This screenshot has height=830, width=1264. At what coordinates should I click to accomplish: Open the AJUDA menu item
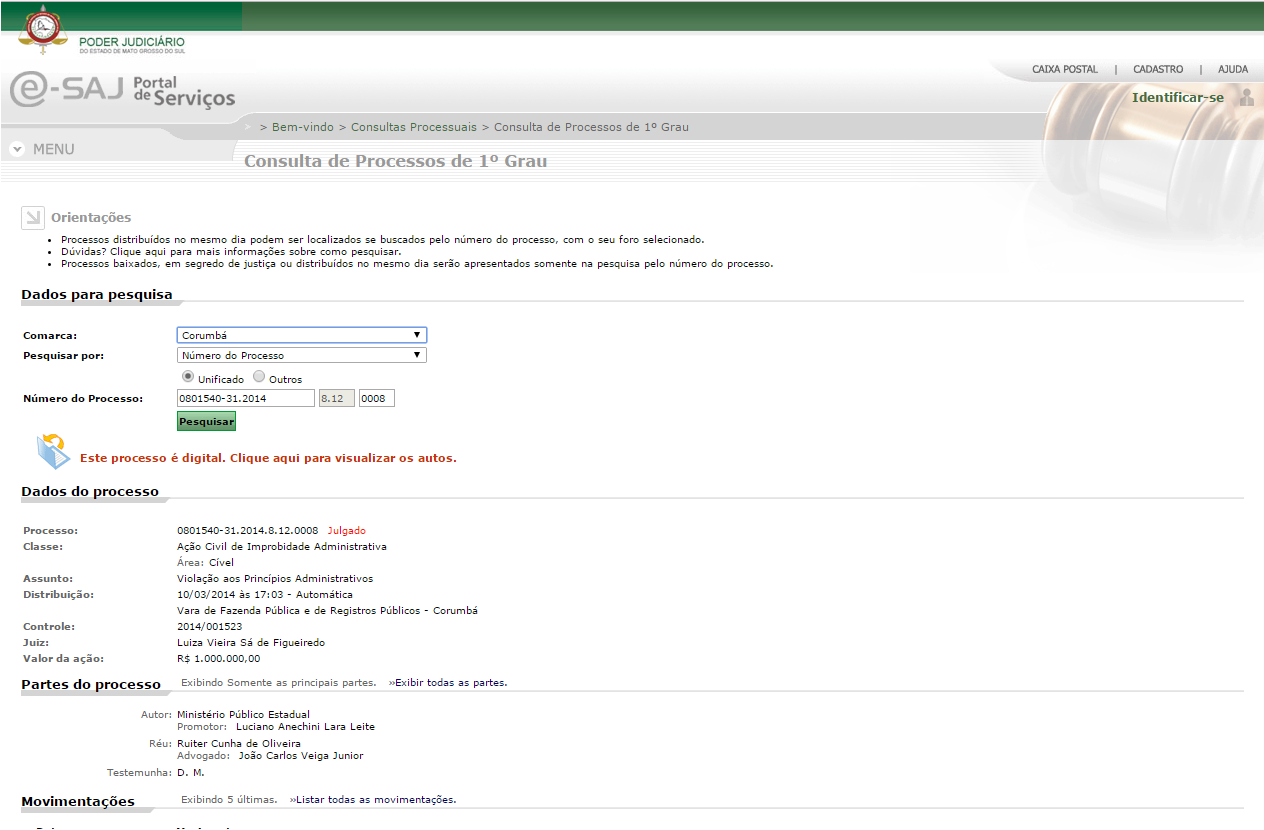(x=1232, y=70)
